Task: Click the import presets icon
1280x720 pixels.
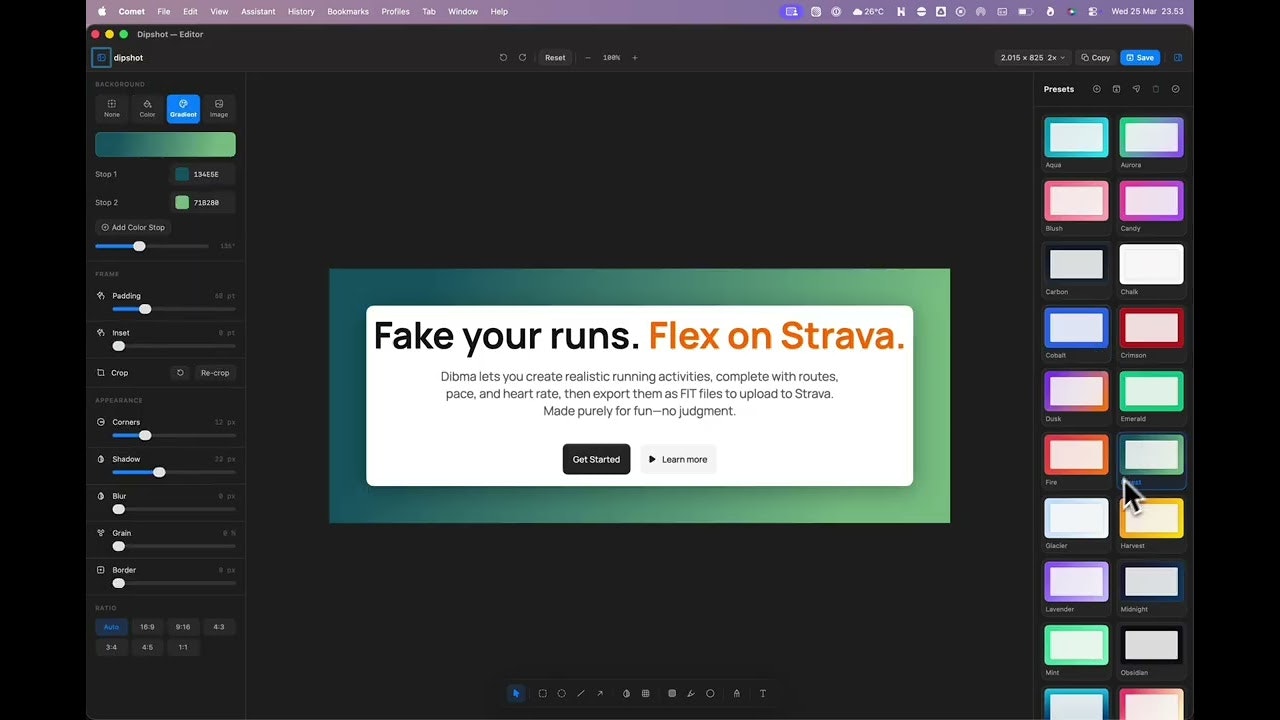Action: (x=1116, y=89)
